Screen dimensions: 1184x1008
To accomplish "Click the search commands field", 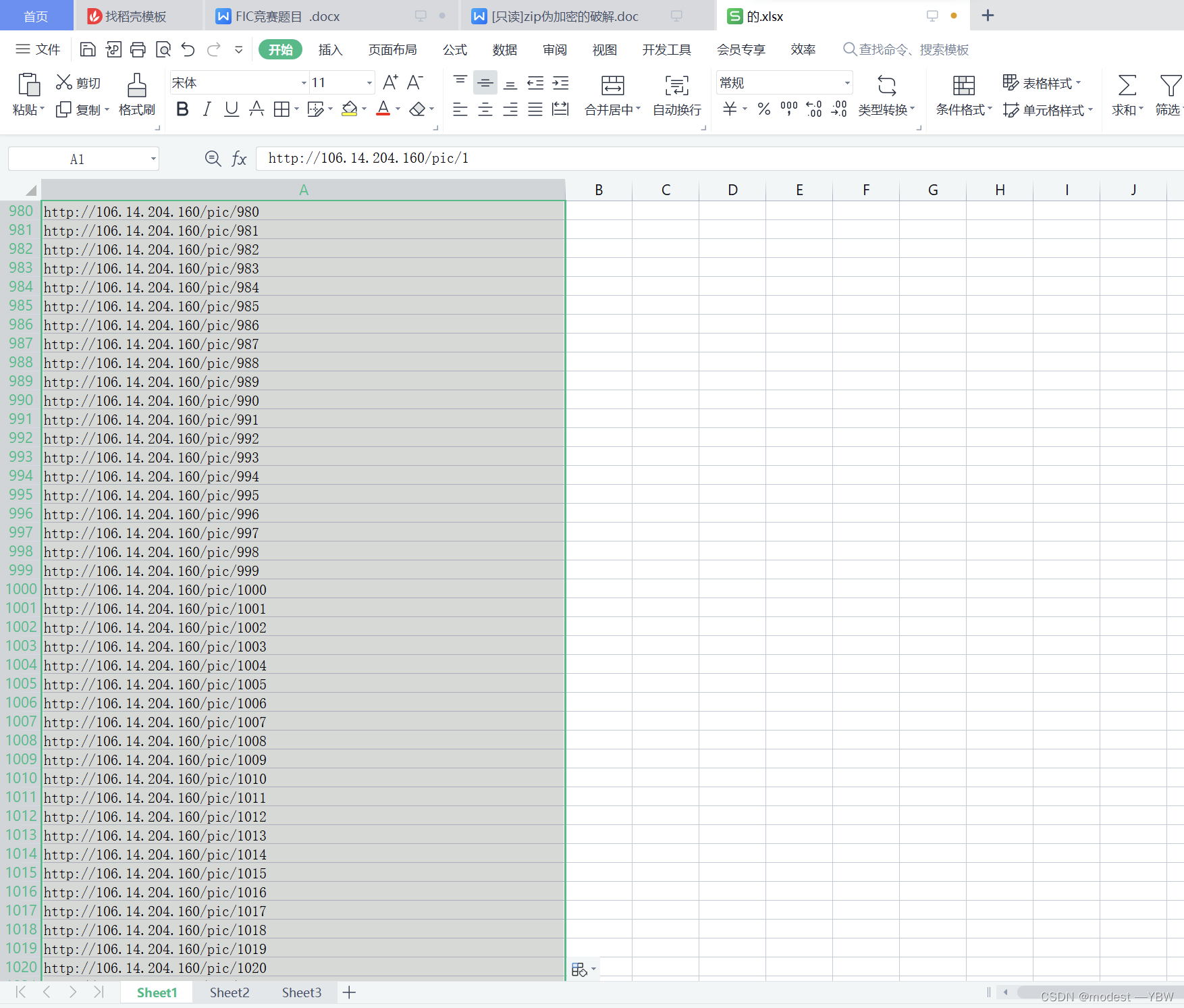I will tap(907, 49).
